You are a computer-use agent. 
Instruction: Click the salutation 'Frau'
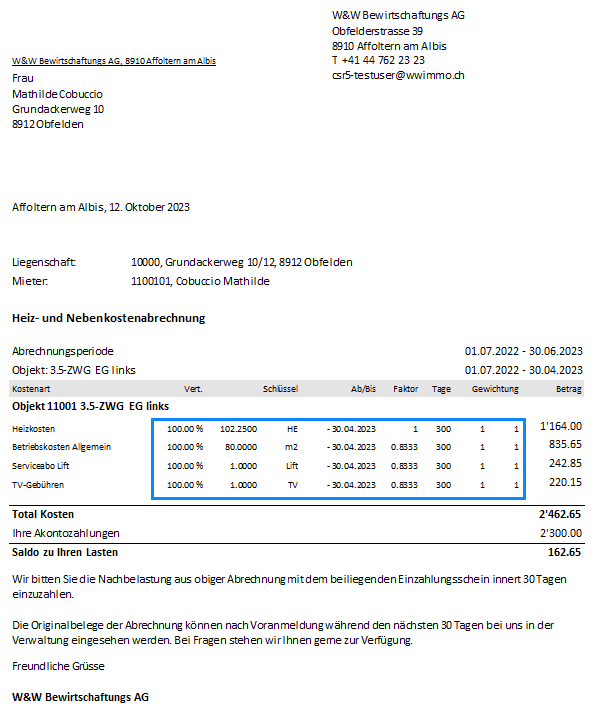(23, 78)
